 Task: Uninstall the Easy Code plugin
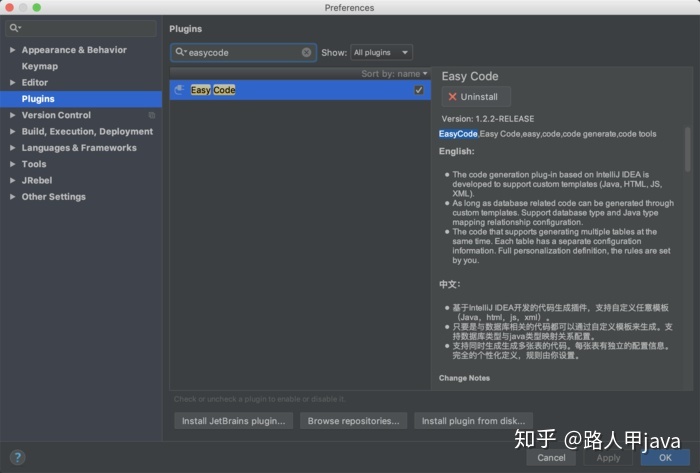click(x=476, y=97)
